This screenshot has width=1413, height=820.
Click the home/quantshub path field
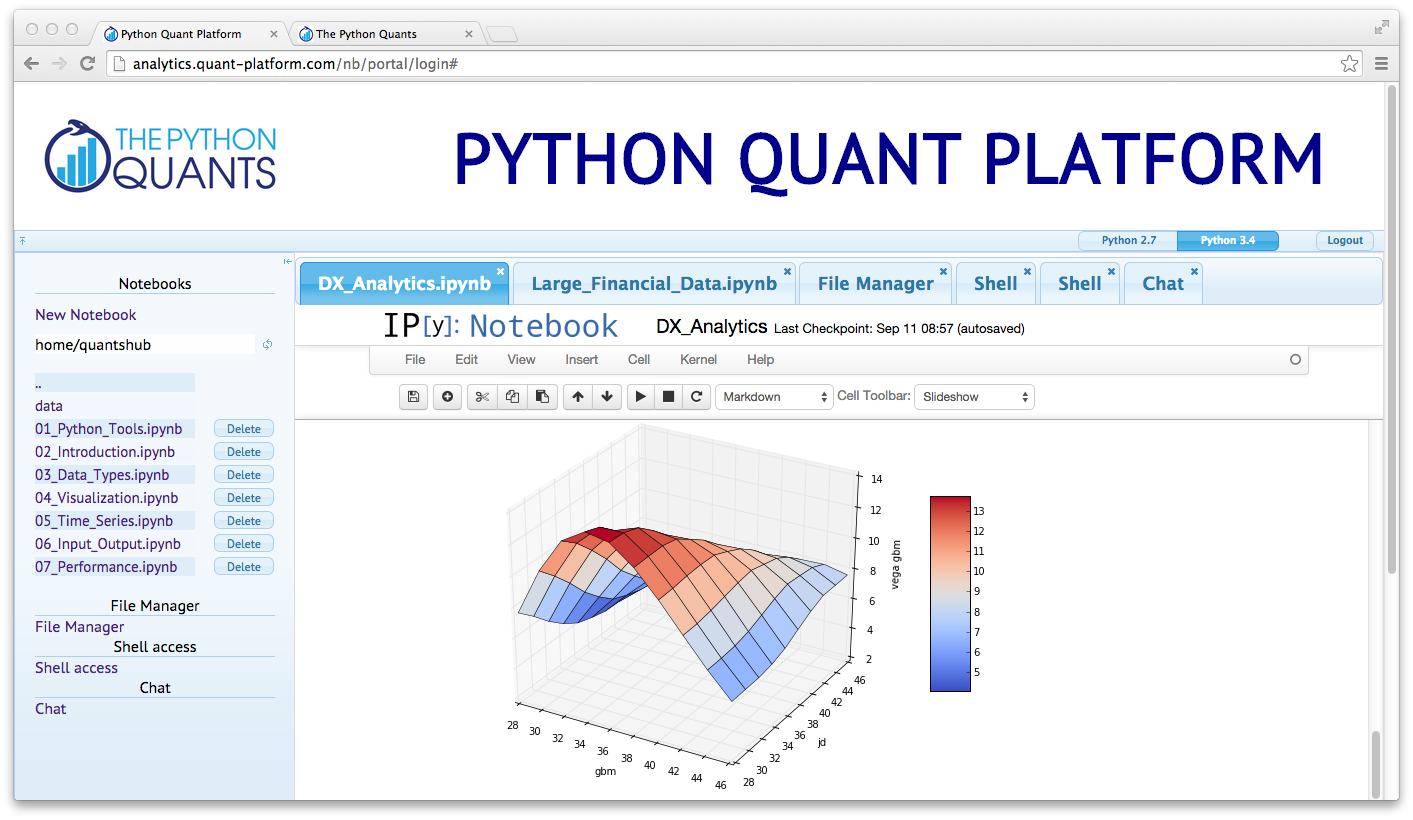click(x=145, y=345)
